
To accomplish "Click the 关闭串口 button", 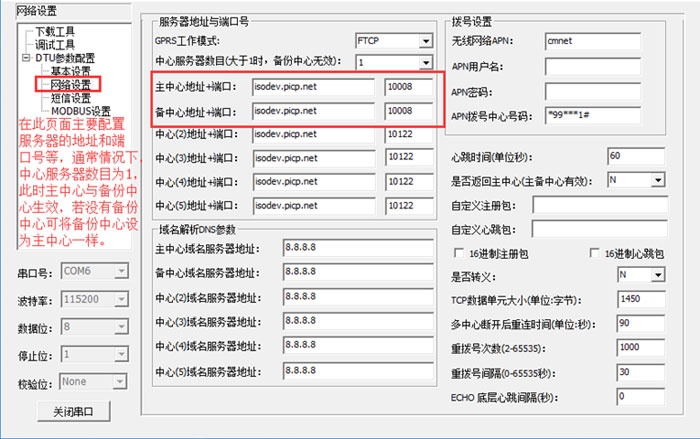I will (73, 412).
